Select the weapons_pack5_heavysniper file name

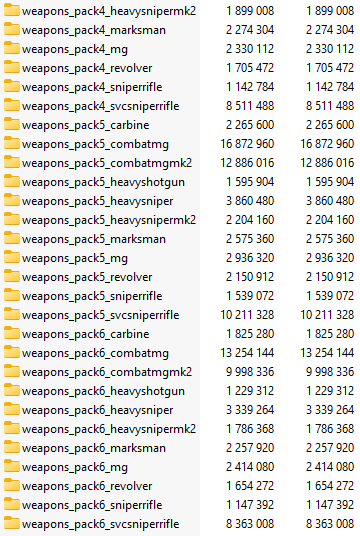[x=98, y=201]
